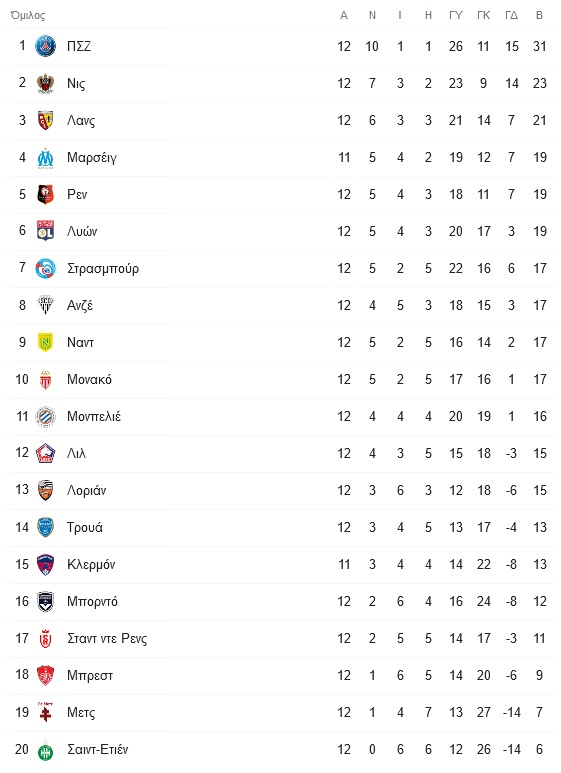
Task: Select the Λιλ team crest
Action: tap(45, 453)
